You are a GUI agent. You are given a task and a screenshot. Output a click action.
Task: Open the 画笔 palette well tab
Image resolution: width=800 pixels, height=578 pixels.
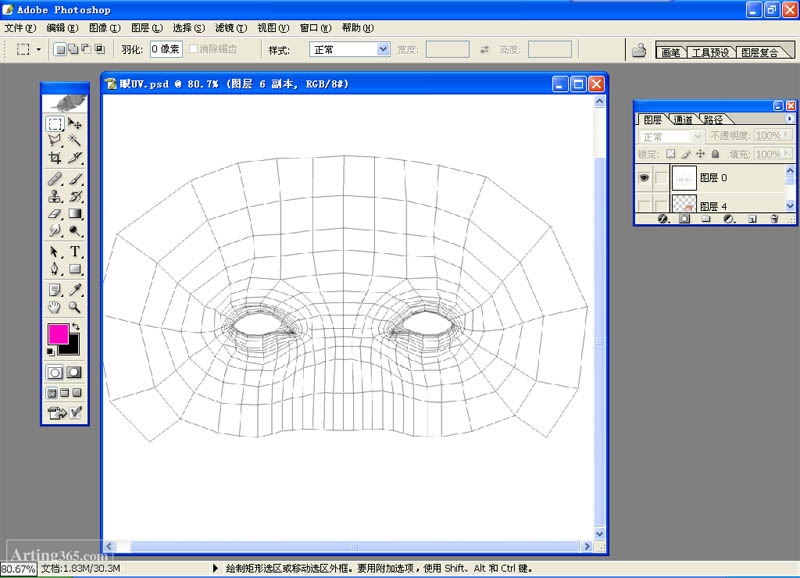[x=671, y=52]
